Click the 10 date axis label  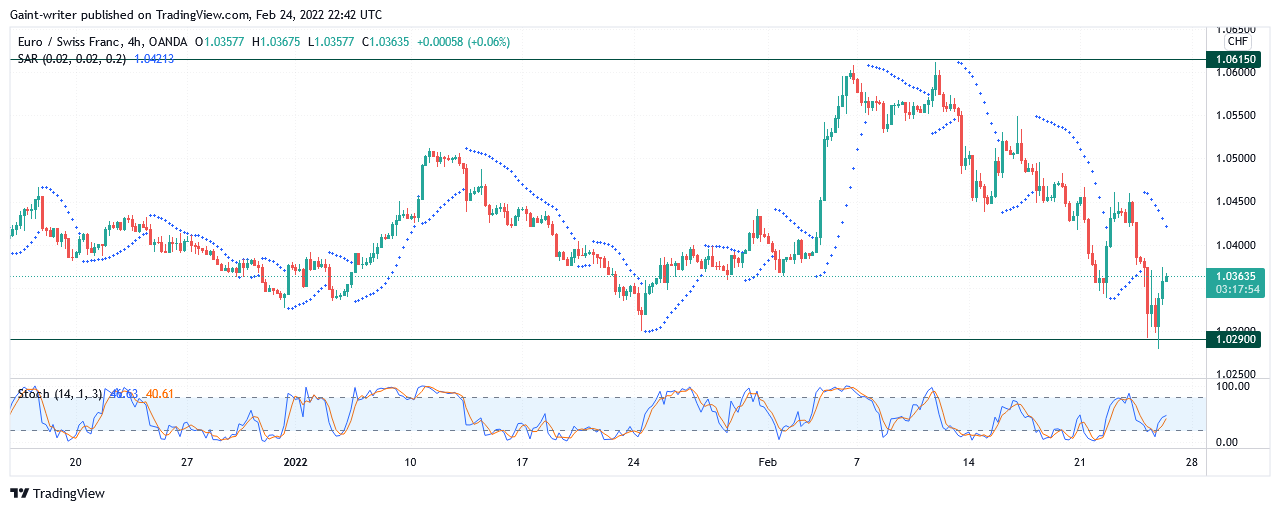409,462
